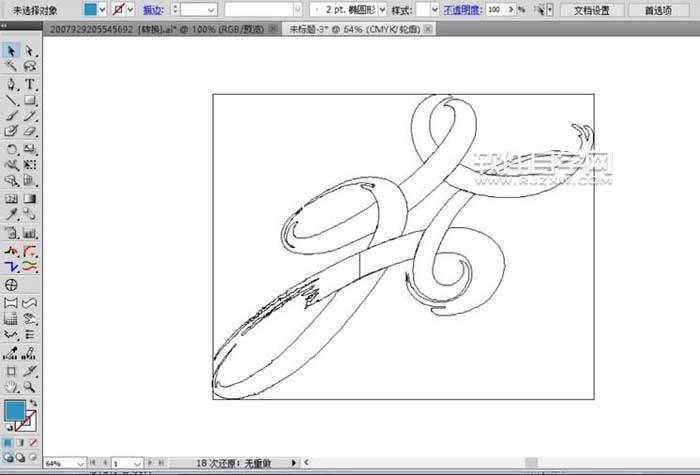
Task: Open the 描边 stroke panel link
Action: point(153,10)
